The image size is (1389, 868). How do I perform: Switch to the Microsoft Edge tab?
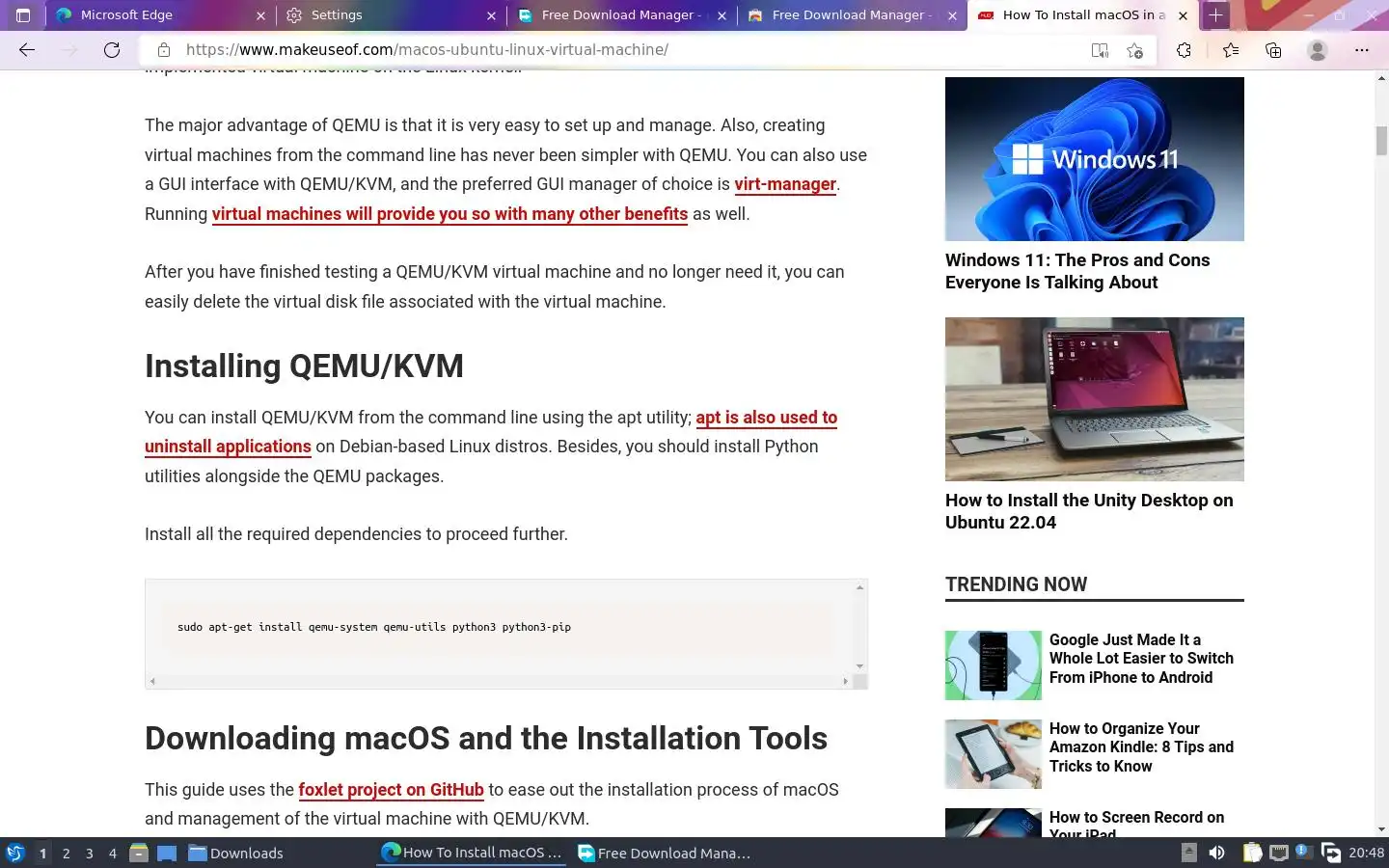(160, 15)
